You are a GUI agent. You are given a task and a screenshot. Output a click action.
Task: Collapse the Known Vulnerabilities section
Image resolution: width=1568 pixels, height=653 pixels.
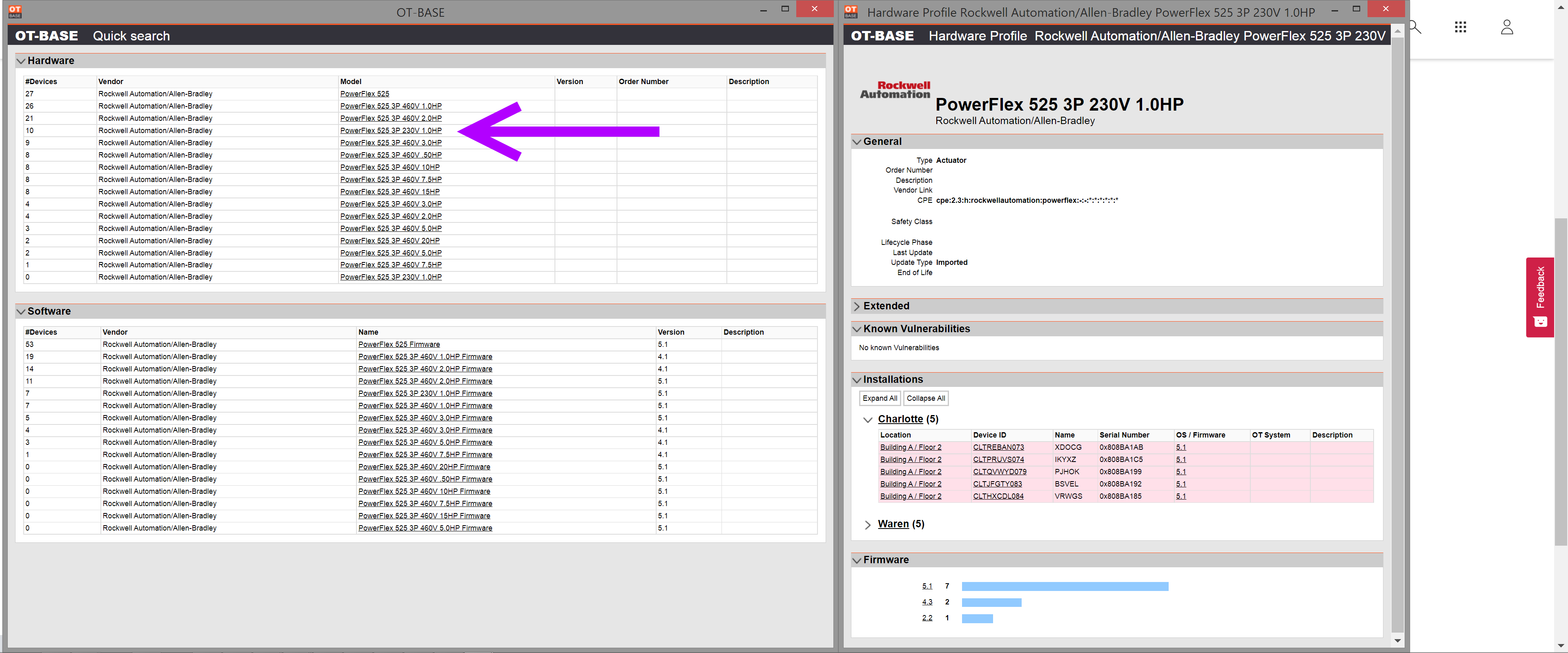click(857, 329)
